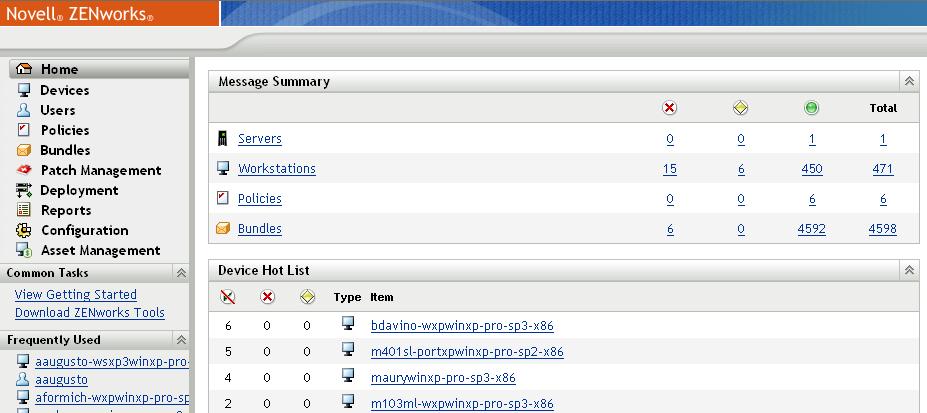927x413 pixels.
Task: Click the green normal status column icon
Action: (x=812, y=108)
